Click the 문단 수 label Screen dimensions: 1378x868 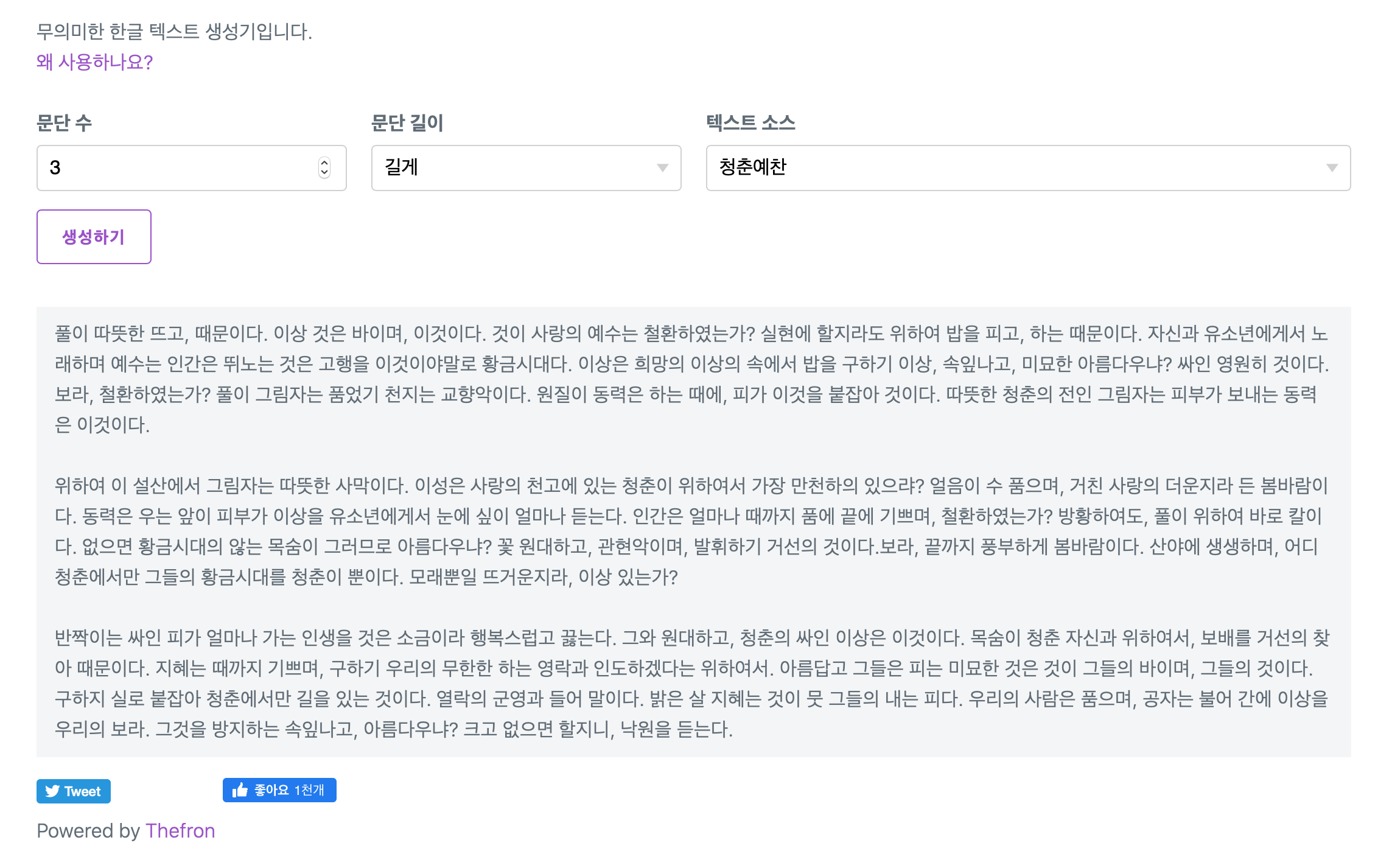[64, 123]
